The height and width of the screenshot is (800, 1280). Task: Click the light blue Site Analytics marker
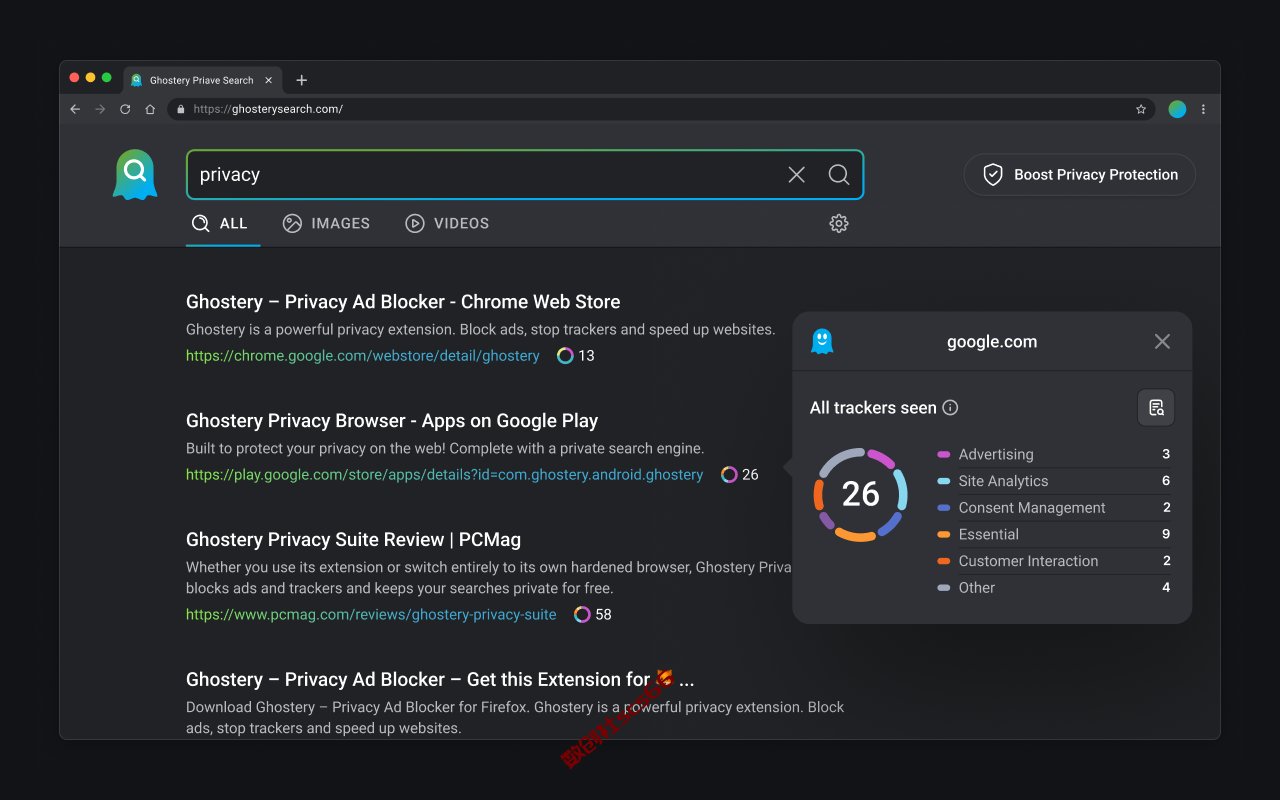tap(943, 481)
